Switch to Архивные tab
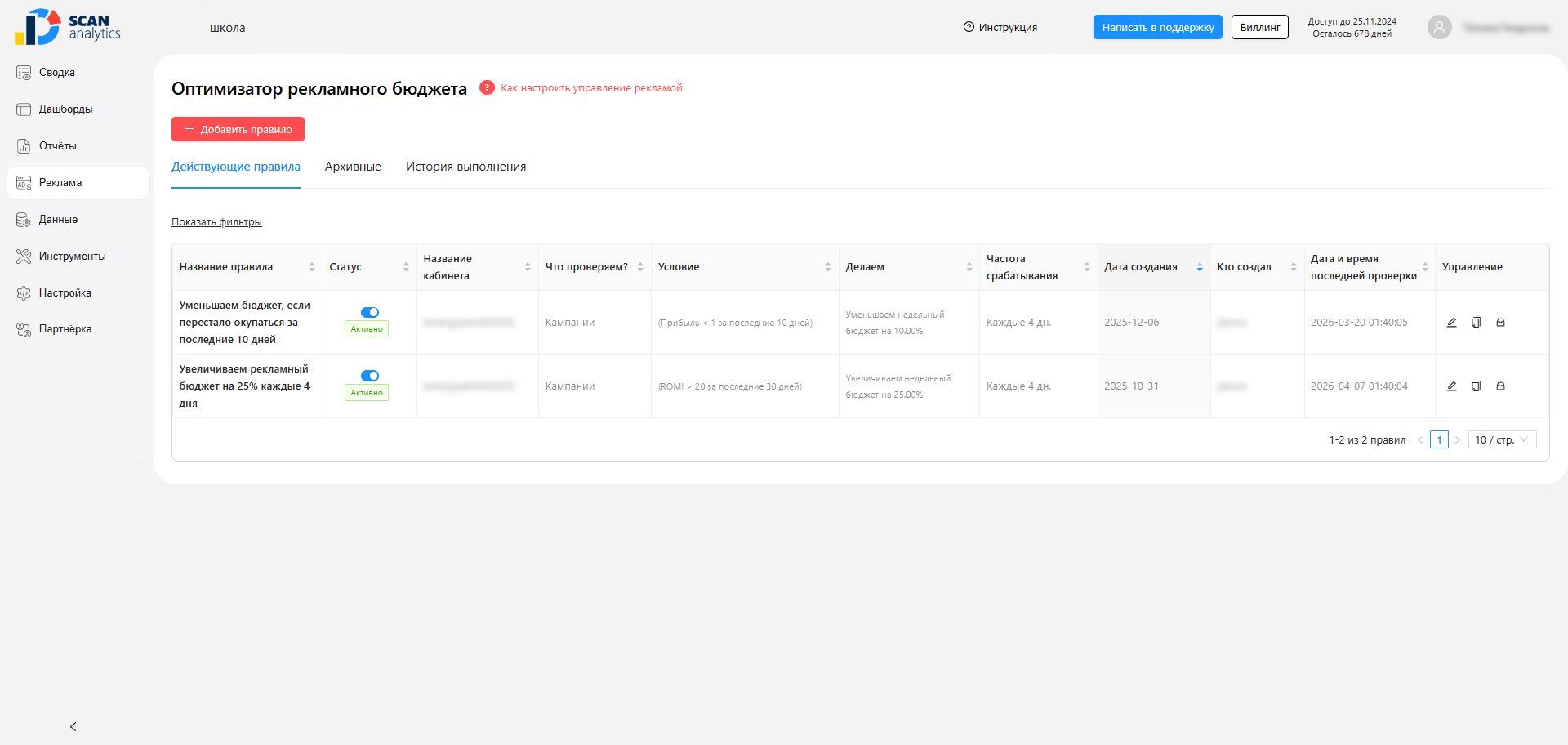This screenshot has height=745, width=1568. point(353,167)
